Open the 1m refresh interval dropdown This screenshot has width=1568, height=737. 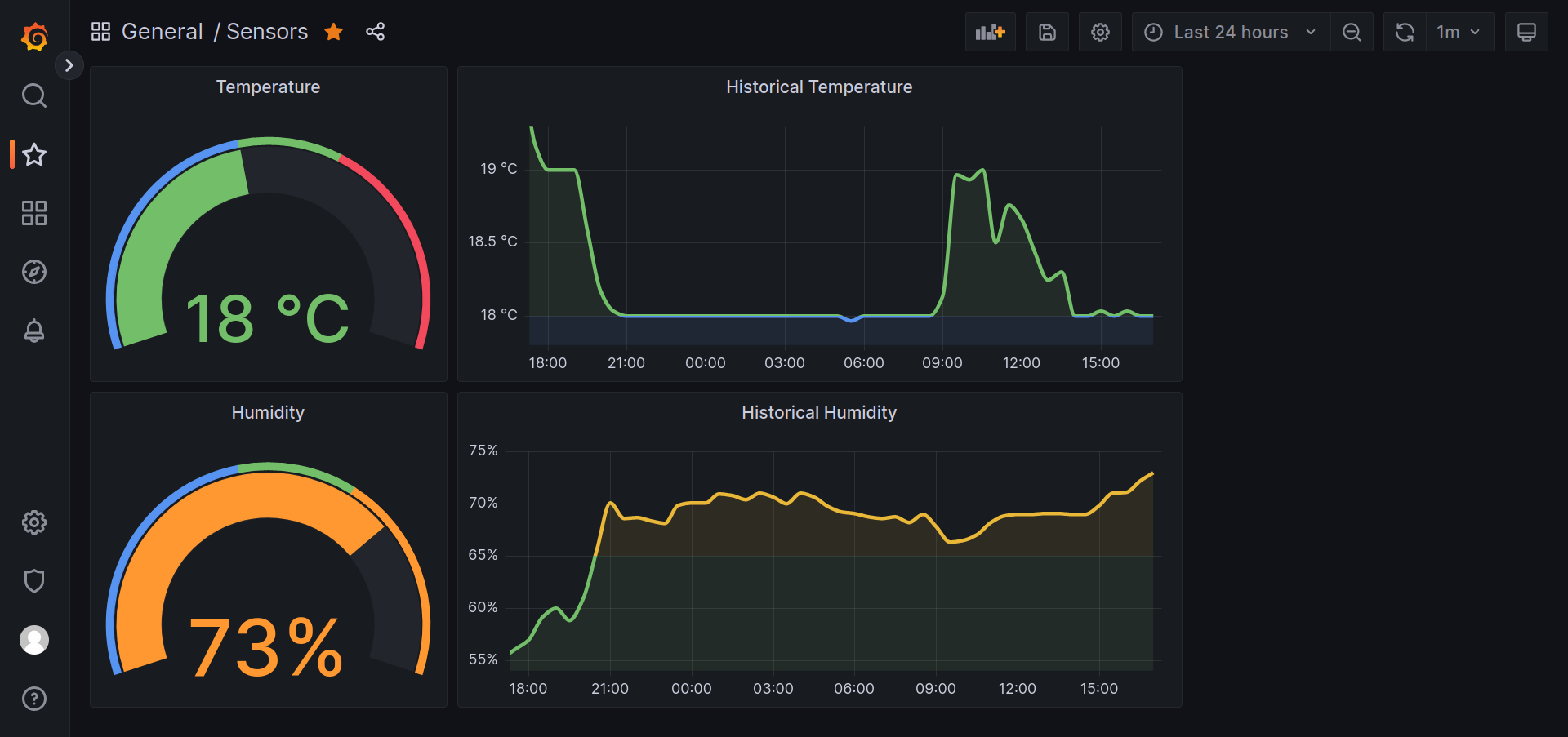click(1459, 32)
